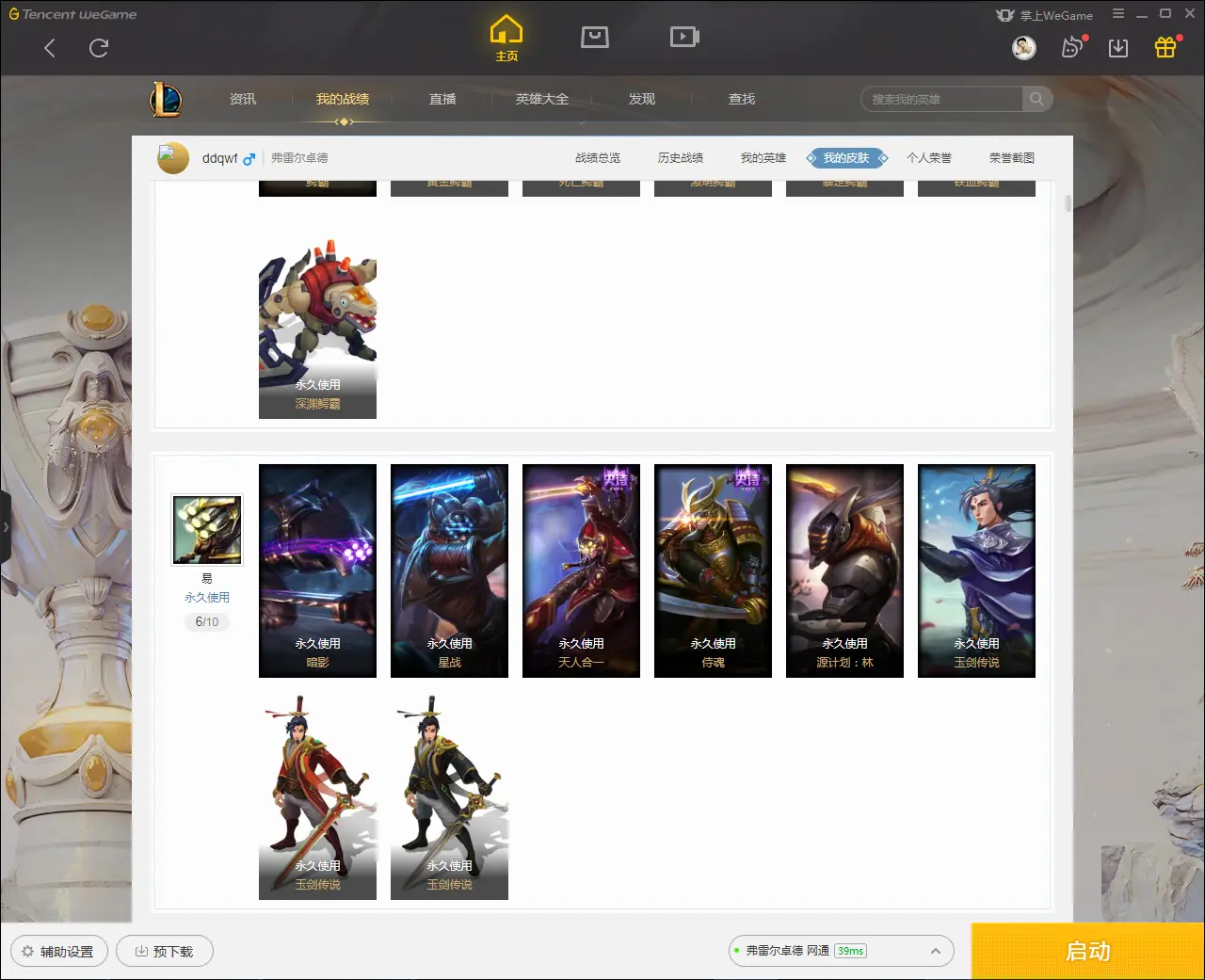Open the store inbox icon in the top bar
The height and width of the screenshot is (980, 1205).
[x=595, y=37]
